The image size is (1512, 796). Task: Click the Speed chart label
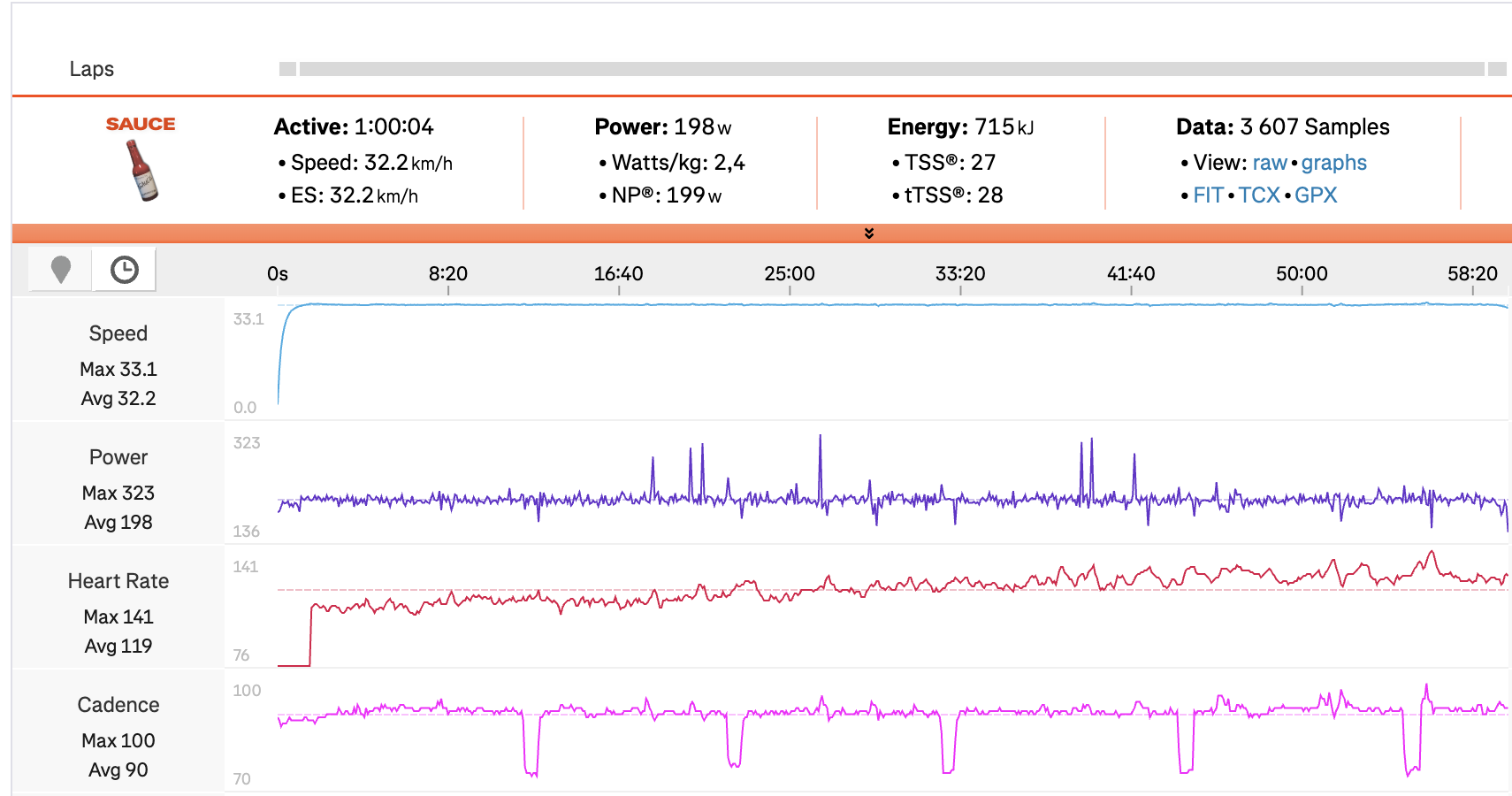click(x=118, y=333)
